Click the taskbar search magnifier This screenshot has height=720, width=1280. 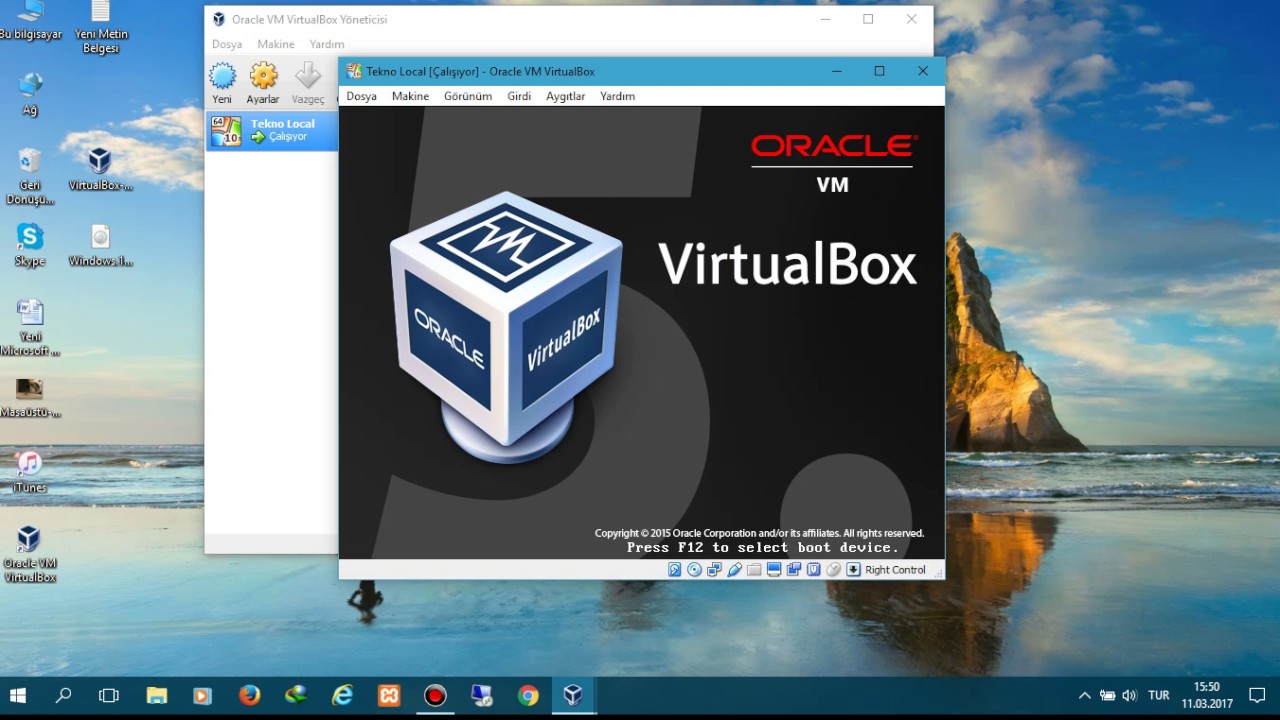pos(64,696)
